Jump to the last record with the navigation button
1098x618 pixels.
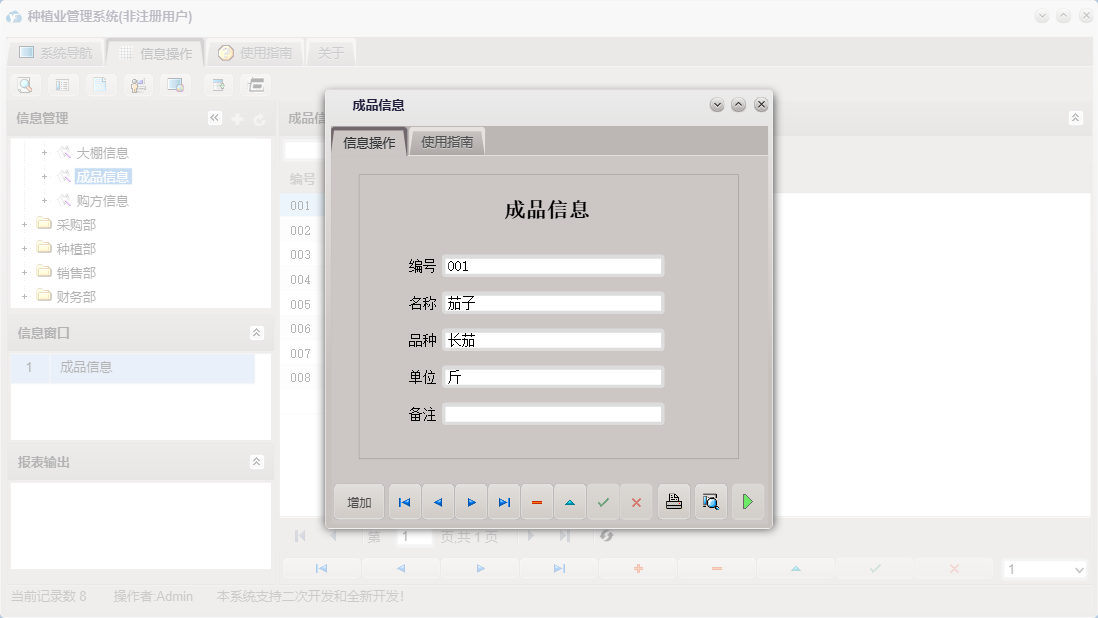pyautogui.click(x=503, y=501)
